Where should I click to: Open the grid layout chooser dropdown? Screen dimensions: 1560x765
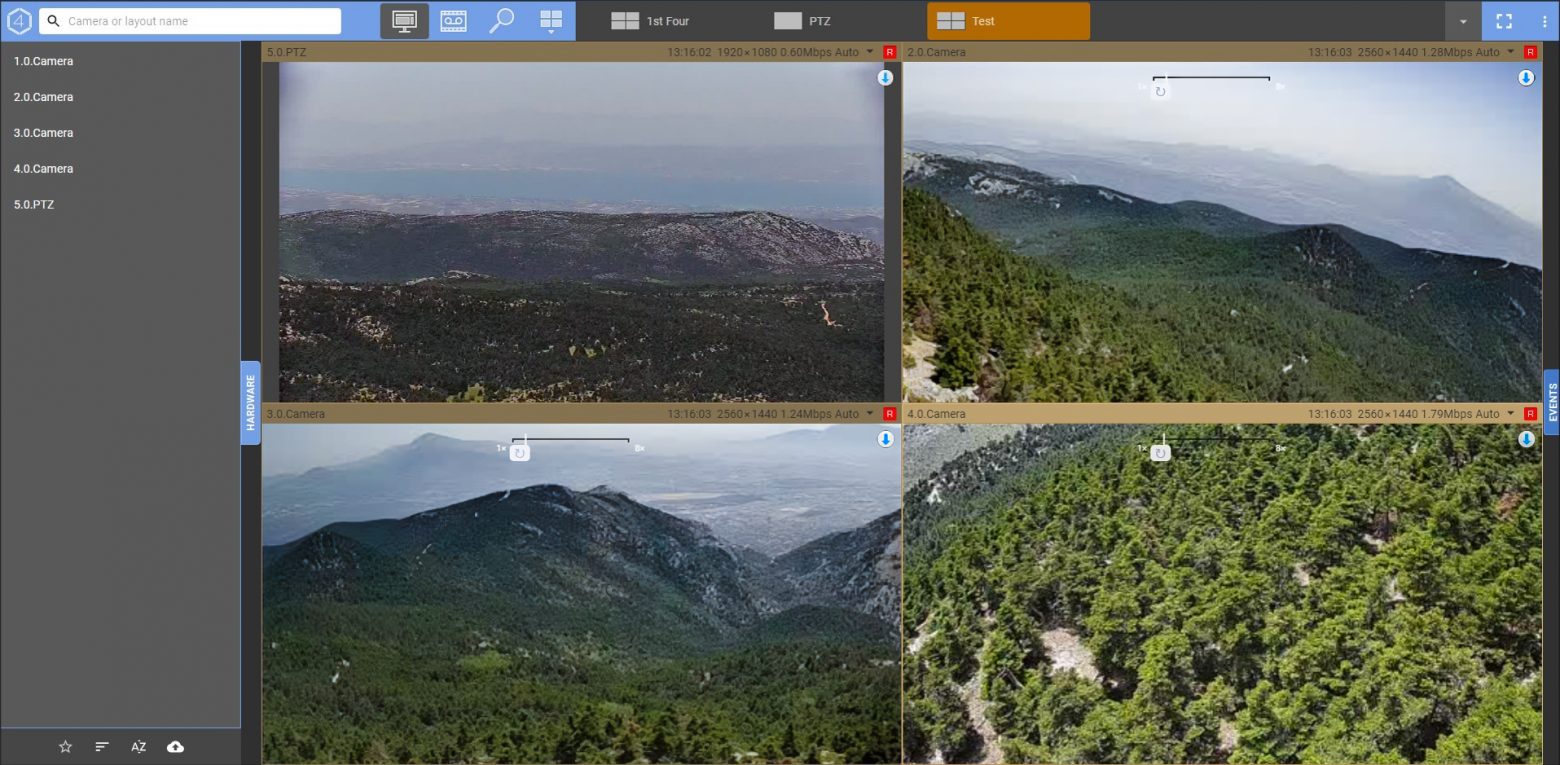(551, 21)
